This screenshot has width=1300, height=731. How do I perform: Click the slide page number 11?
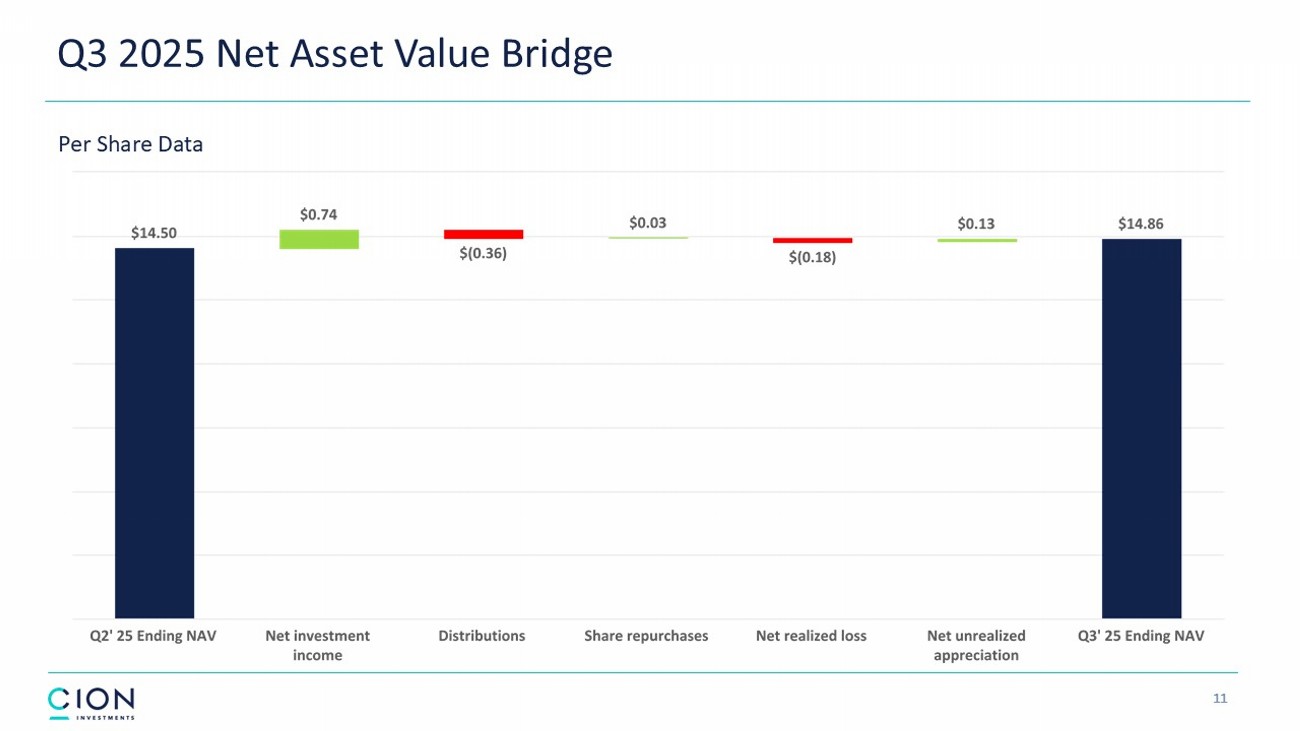[1219, 698]
